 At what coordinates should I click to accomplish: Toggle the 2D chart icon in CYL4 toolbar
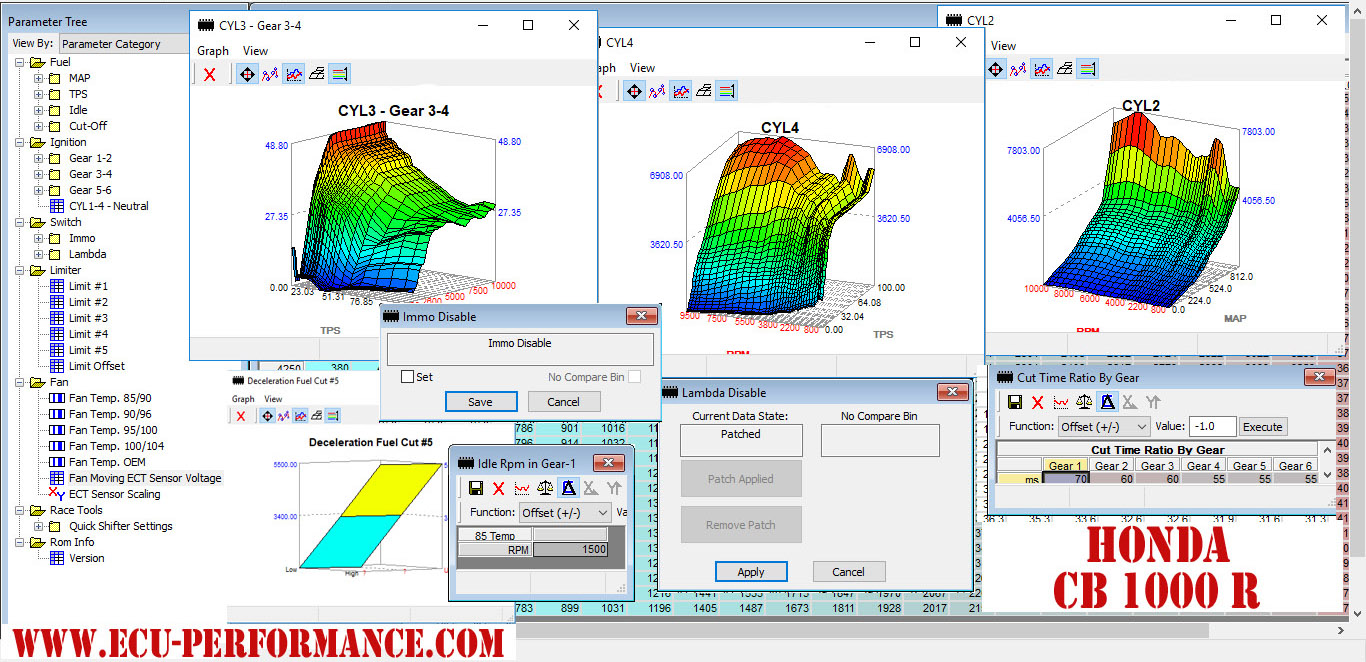(x=680, y=91)
